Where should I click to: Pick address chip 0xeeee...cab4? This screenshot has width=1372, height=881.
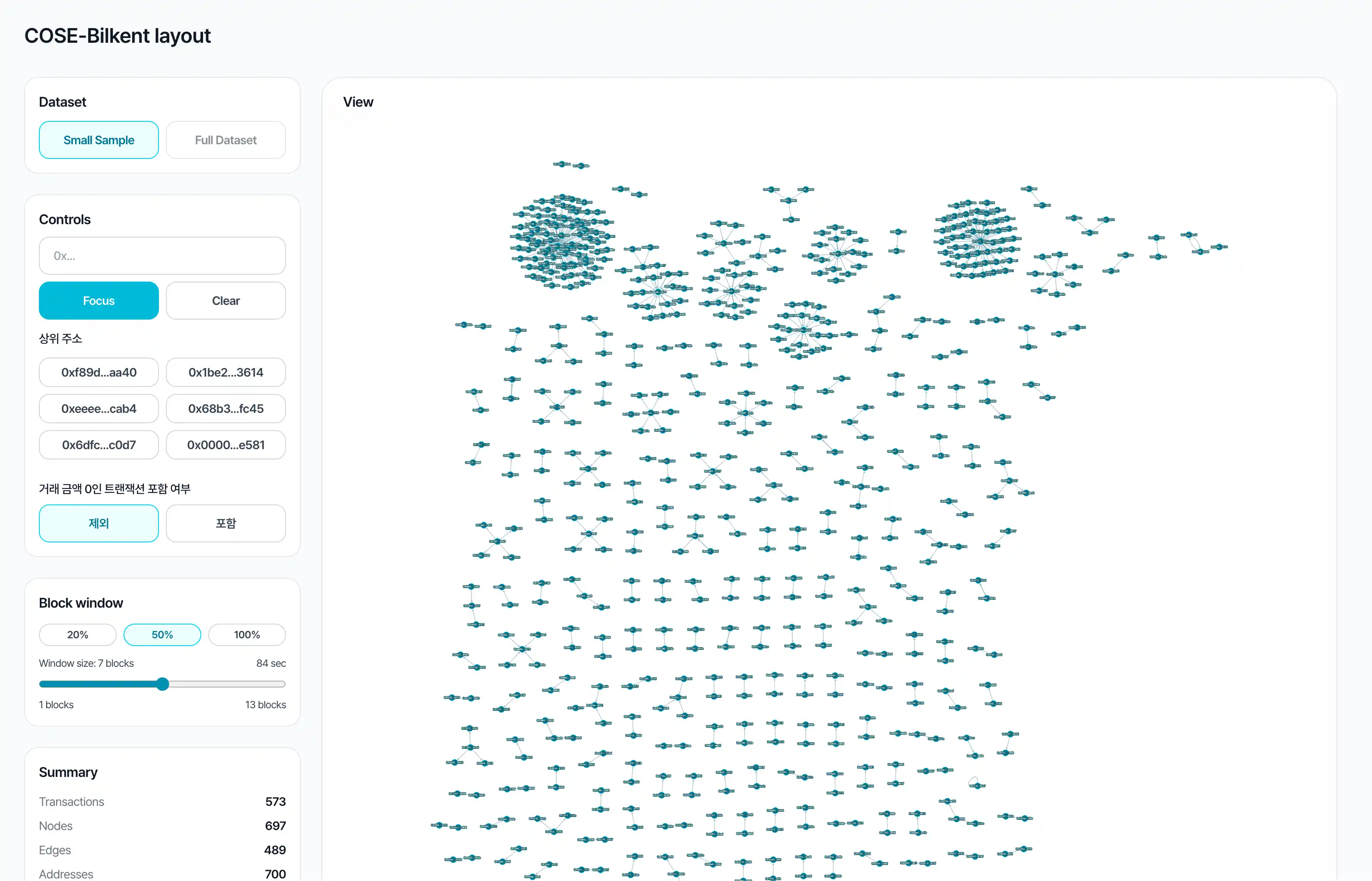98,409
